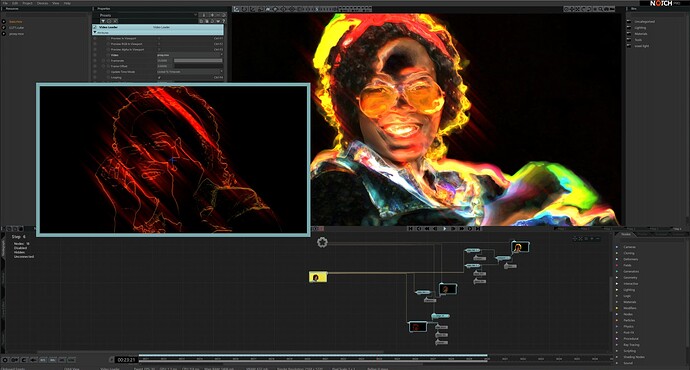Expand the Cameras category in Nodes list
690x370 pixels.
pyautogui.click(x=630, y=247)
